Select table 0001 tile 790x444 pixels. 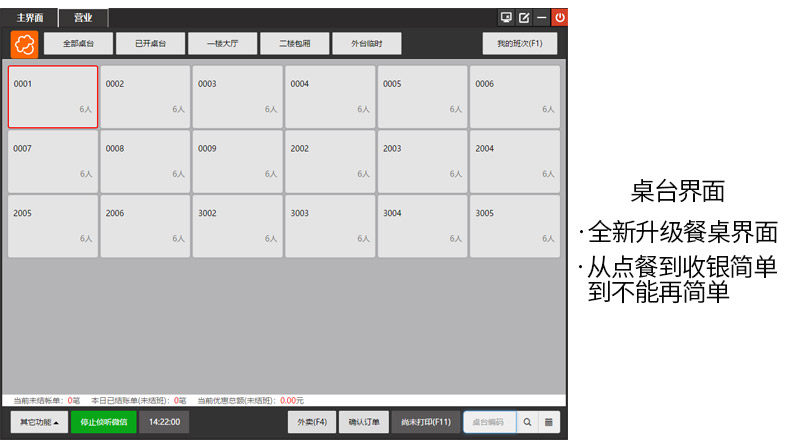pyautogui.click(x=53, y=97)
